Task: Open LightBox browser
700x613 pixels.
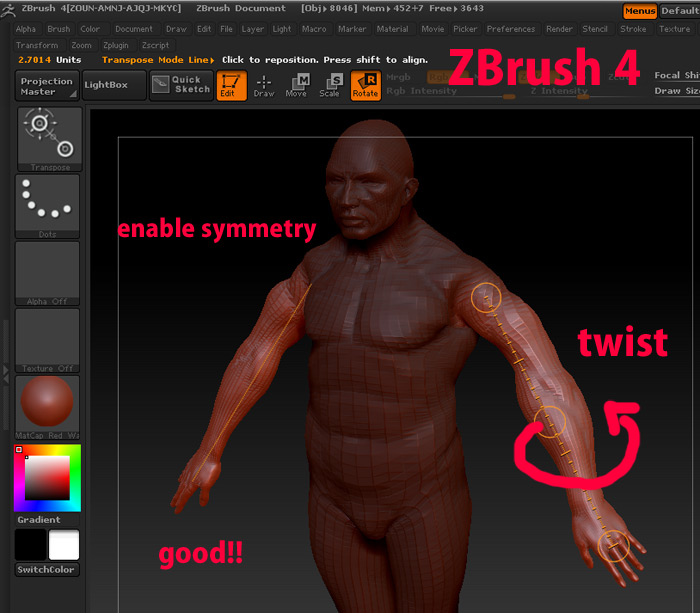Action: tap(114, 85)
